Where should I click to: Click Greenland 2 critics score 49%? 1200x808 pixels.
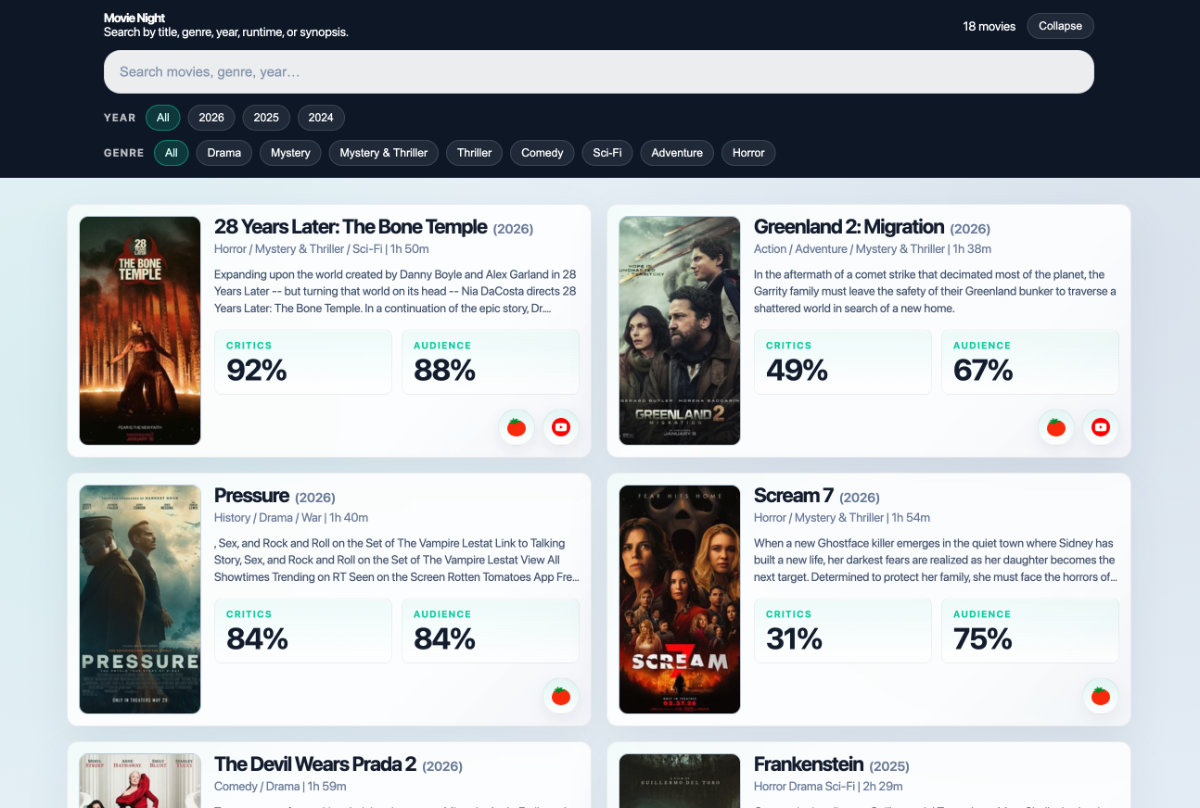(x=843, y=362)
